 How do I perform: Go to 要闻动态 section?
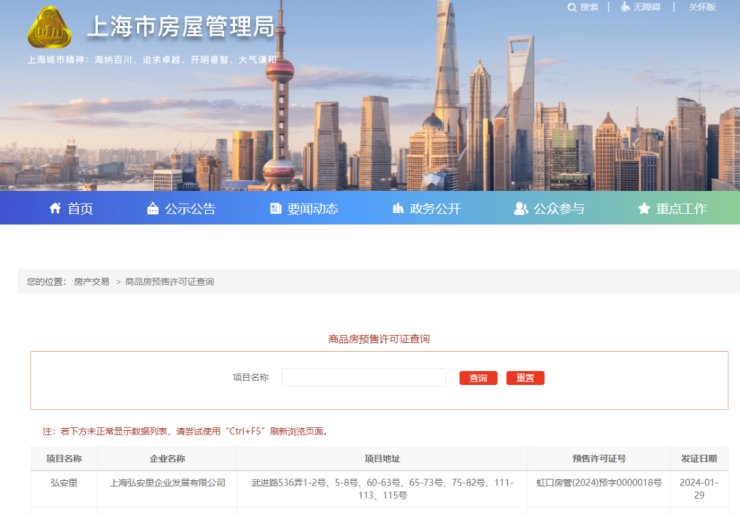(x=313, y=209)
